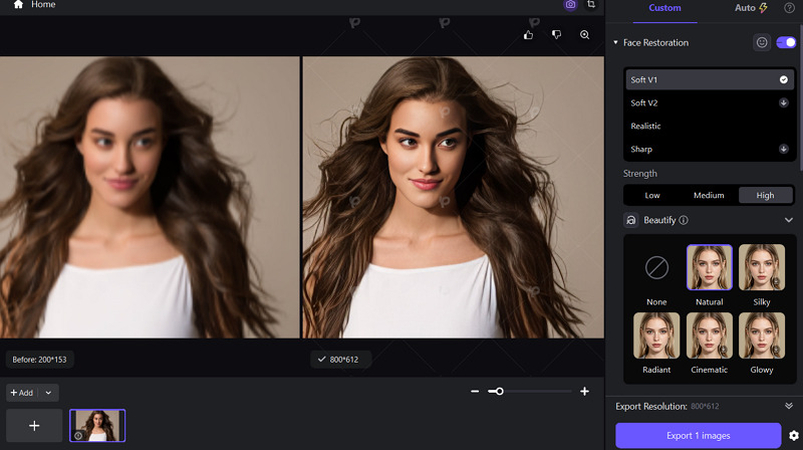Click the Before: 200*153 label
The width and height of the screenshot is (803, 450).
click(x=39, y=359)
